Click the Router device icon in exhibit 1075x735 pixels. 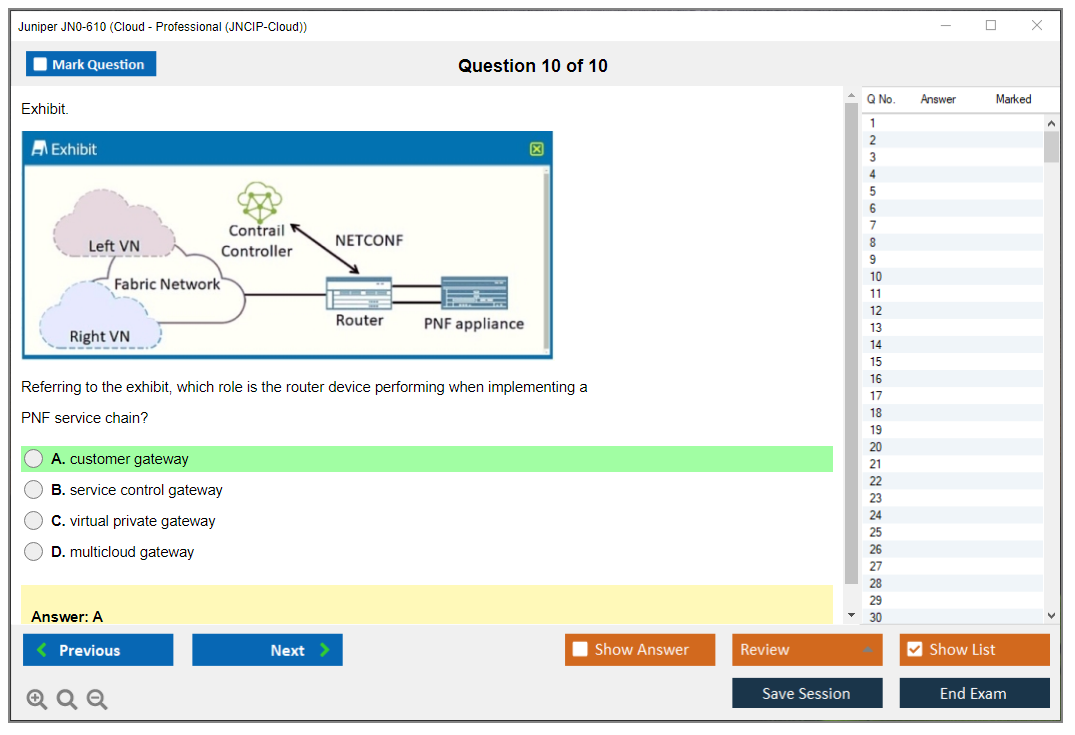pyautogui.click(x=359, y=293)
